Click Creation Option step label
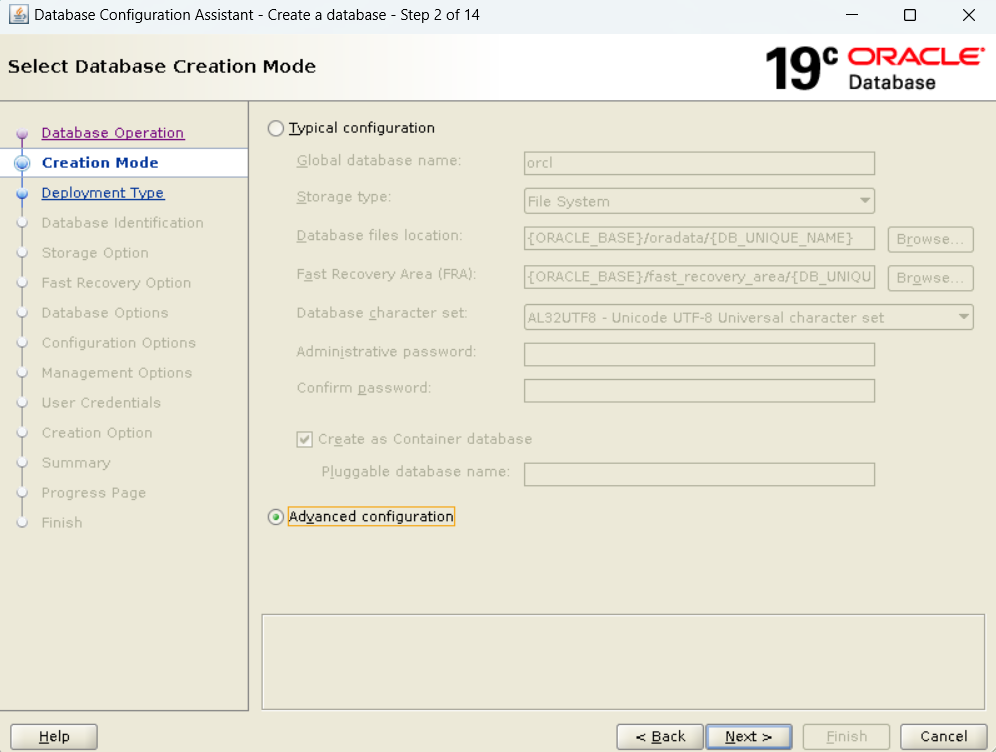The height and width of the screenshot is (752, 996). (97, 433)
